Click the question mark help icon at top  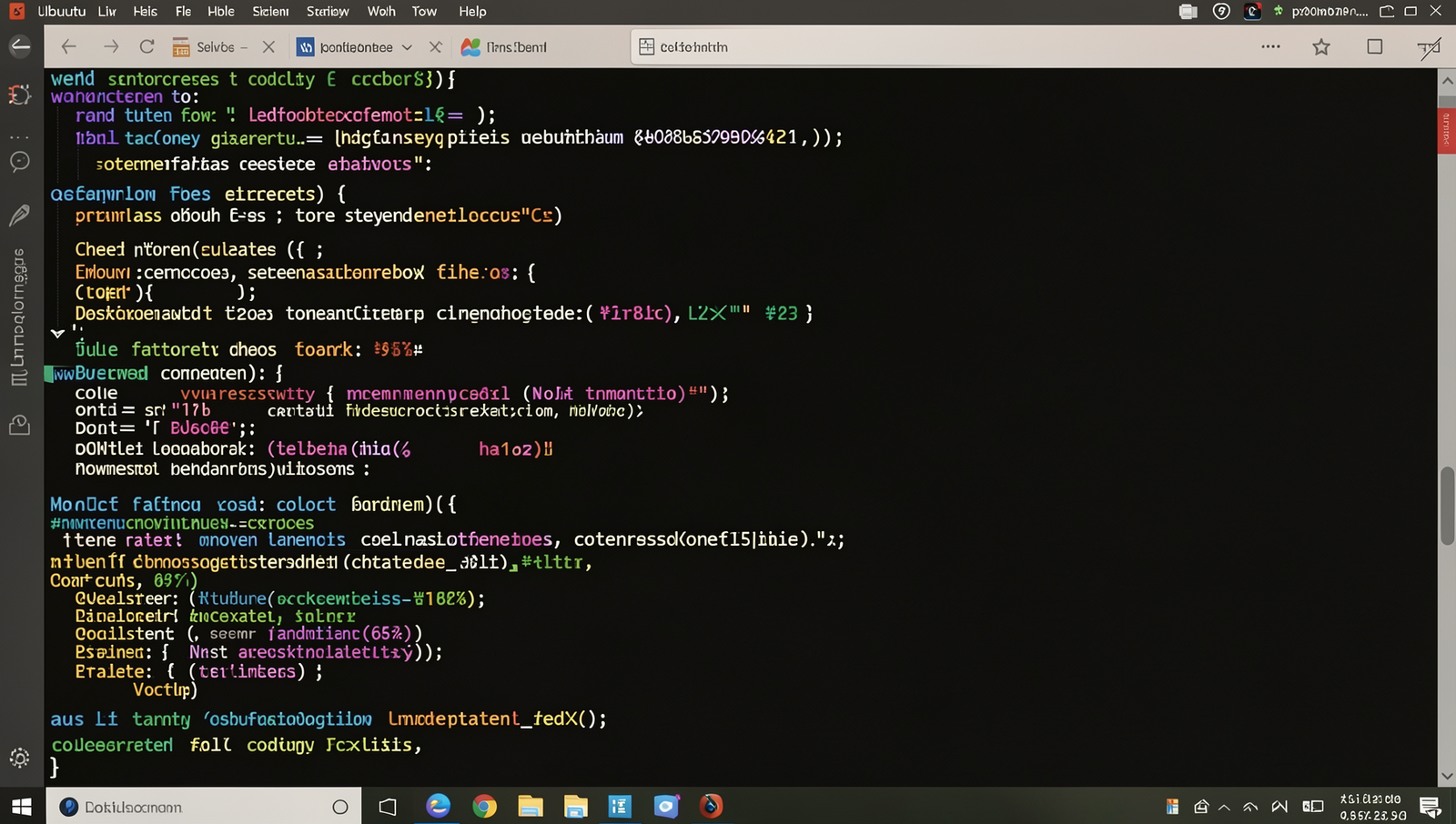tap(1222, 11)
